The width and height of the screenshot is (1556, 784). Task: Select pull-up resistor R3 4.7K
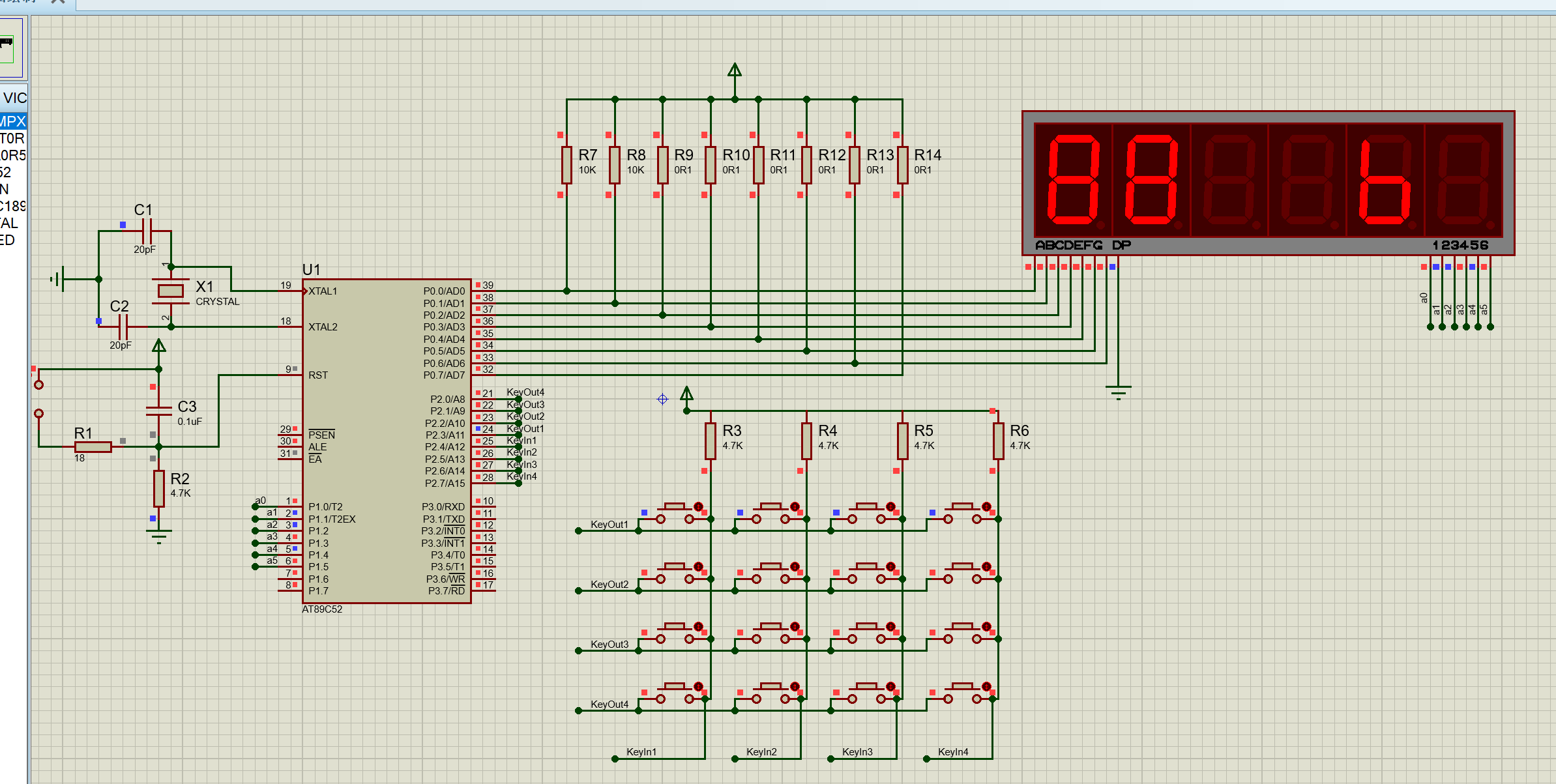click(x=711, y=441)
